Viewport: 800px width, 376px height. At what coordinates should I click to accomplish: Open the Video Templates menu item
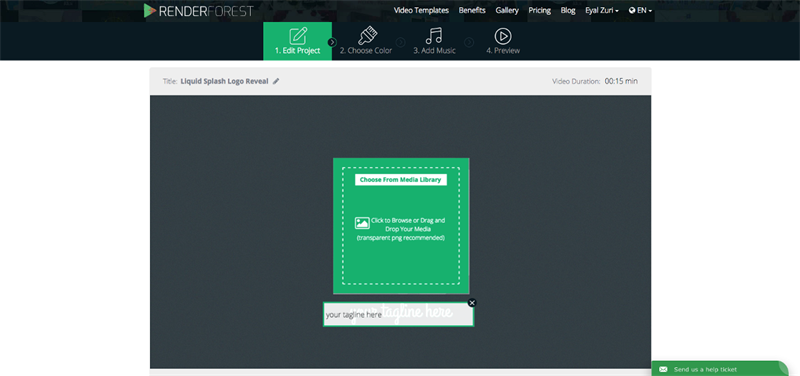pyautogui.click(x=421, y=10)
